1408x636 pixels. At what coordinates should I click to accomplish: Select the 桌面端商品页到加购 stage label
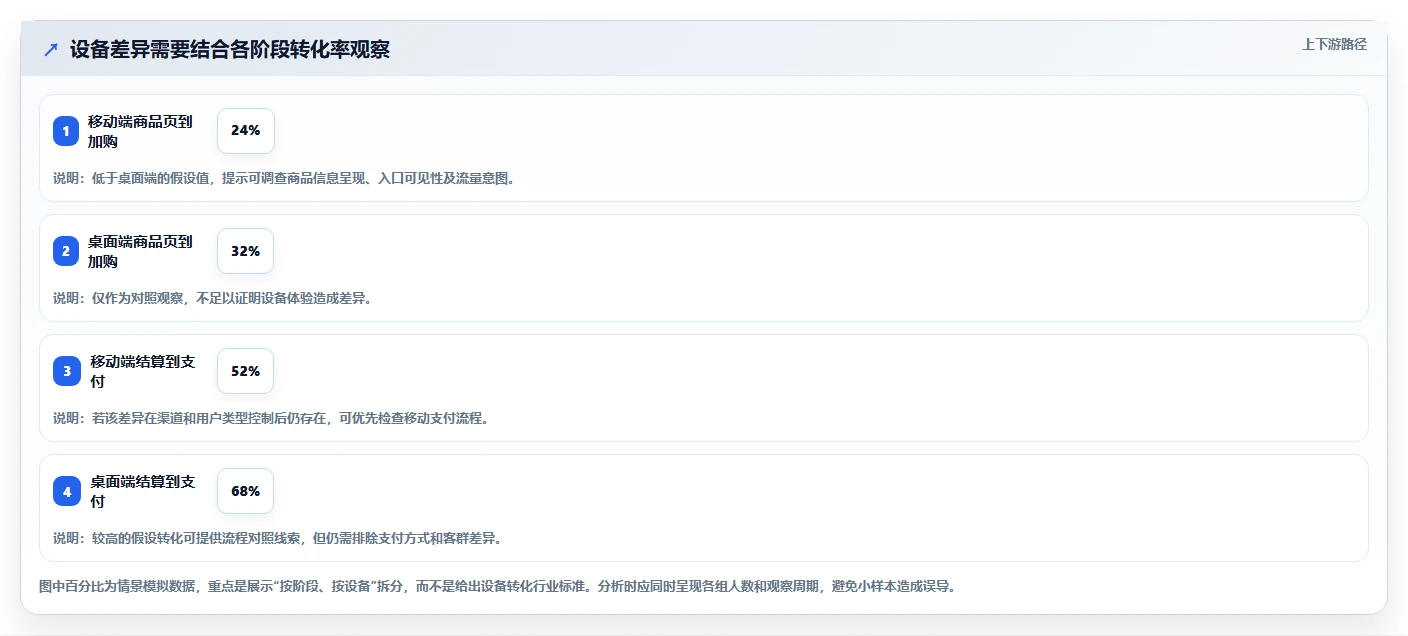(140, 251)
